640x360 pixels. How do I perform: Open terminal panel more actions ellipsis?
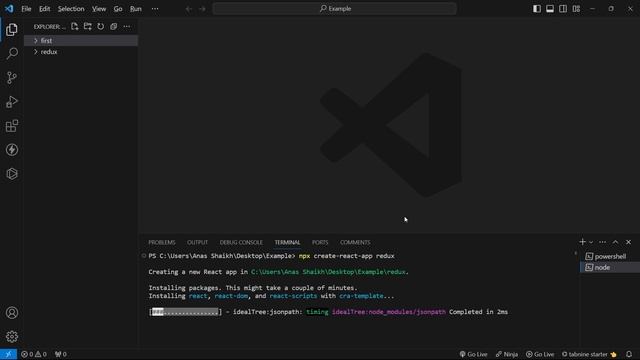602,242
